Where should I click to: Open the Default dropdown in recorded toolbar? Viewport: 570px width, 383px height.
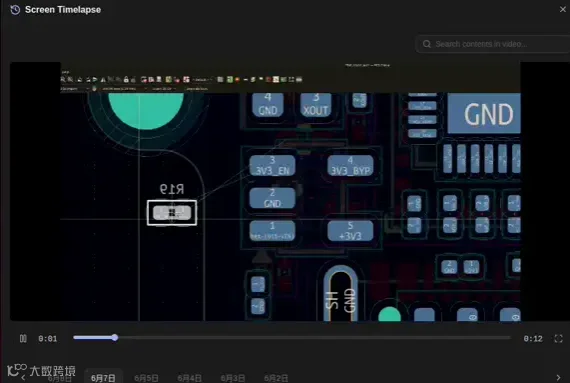tap(202, 80)
